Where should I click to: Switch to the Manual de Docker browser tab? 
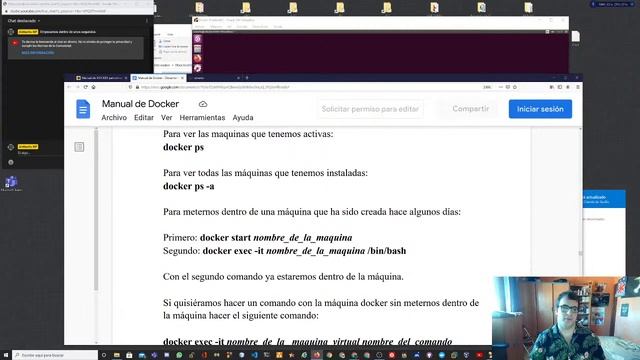coord(158,78)
